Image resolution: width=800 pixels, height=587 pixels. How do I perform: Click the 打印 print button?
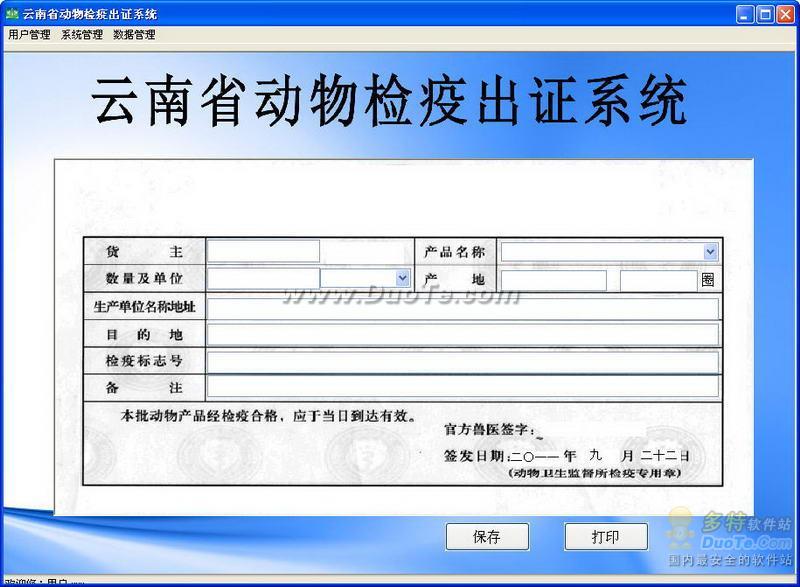click(x=605, y=537)
